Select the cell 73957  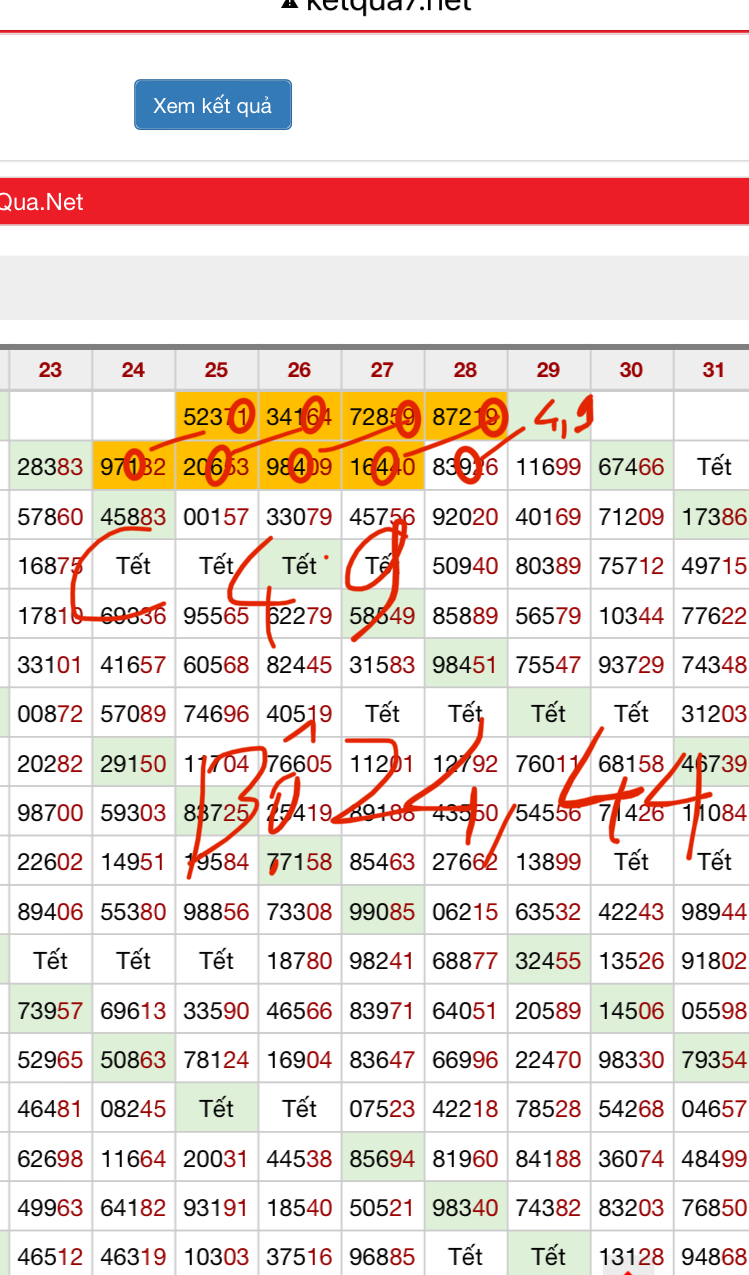tap(50, 1010)
